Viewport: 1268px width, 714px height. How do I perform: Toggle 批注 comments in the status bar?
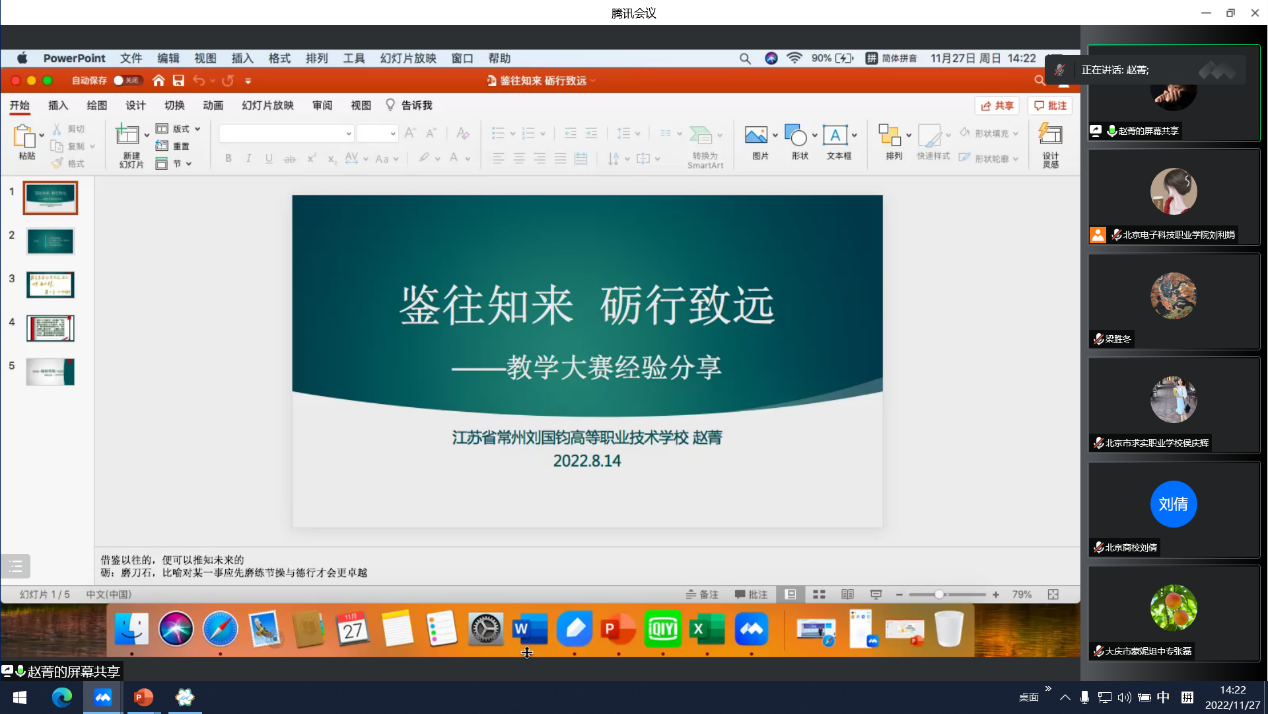pos(751,594)
